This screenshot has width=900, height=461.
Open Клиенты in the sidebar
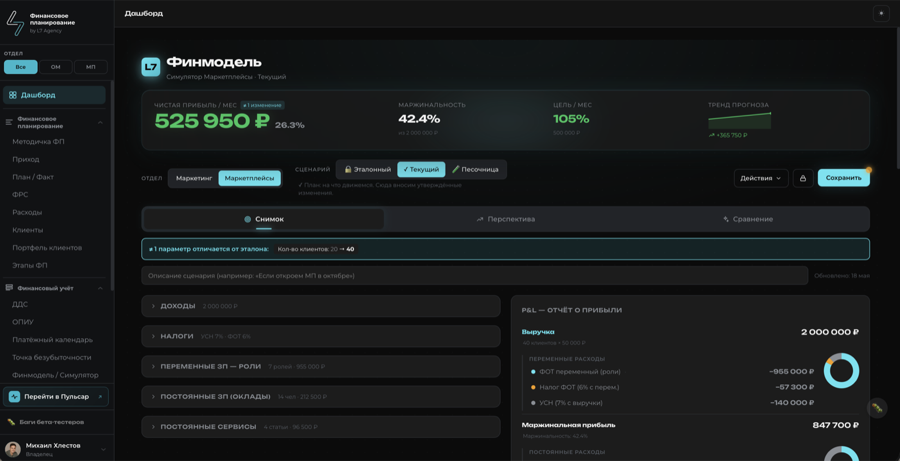(x=28, y=230)
